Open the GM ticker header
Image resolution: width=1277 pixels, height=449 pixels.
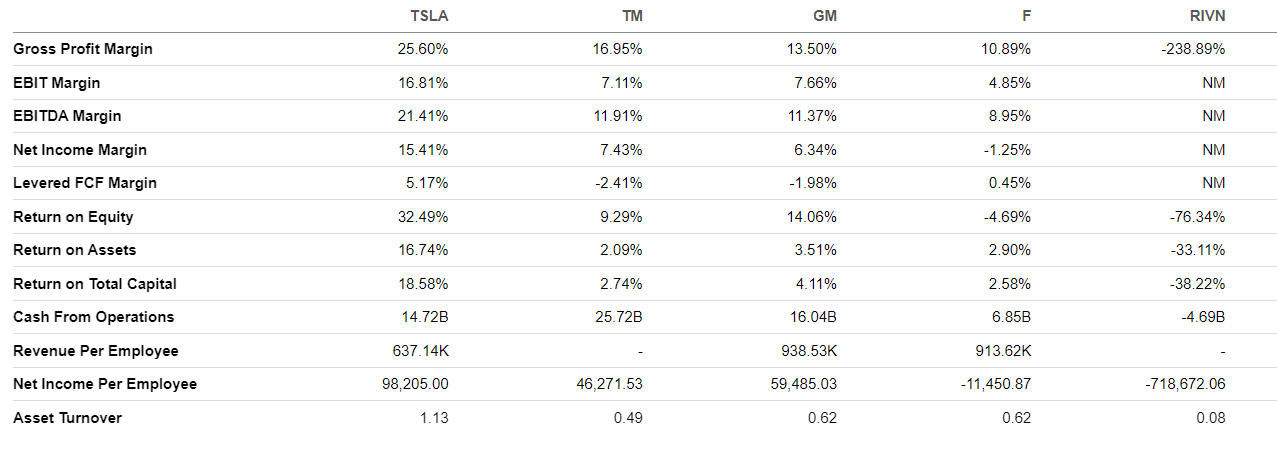click(825, 16)
